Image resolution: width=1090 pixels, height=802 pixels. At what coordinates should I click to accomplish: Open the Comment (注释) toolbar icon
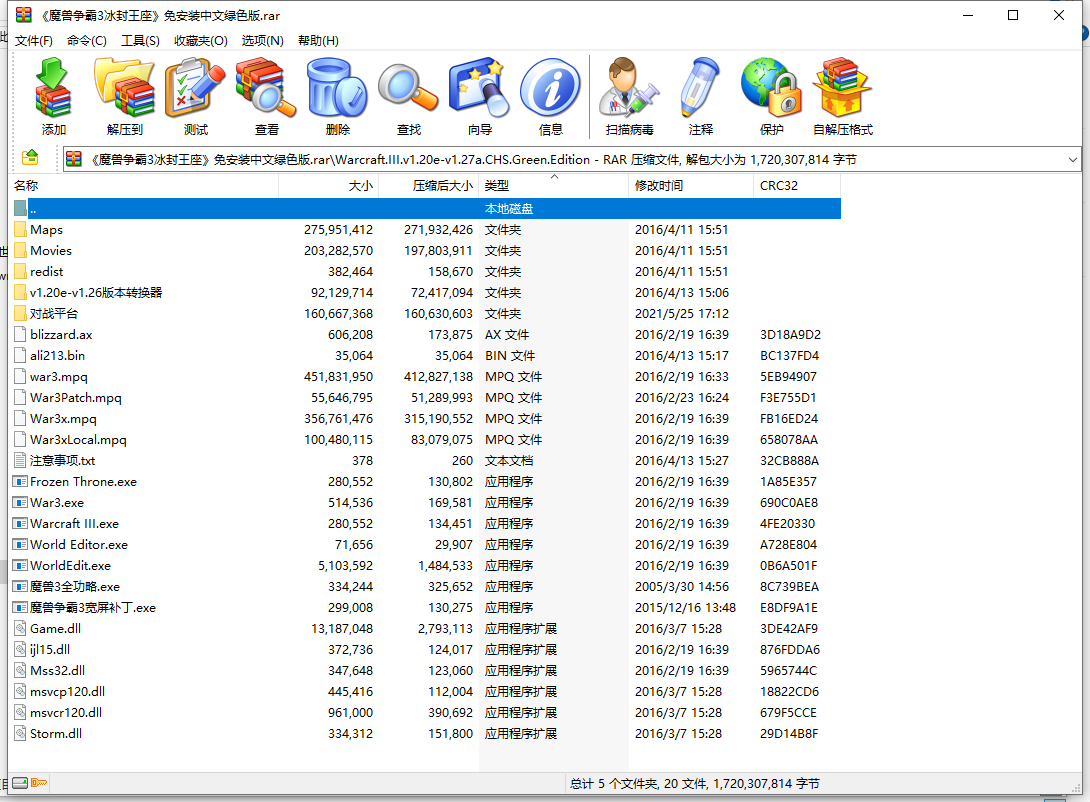pos(700,96)
